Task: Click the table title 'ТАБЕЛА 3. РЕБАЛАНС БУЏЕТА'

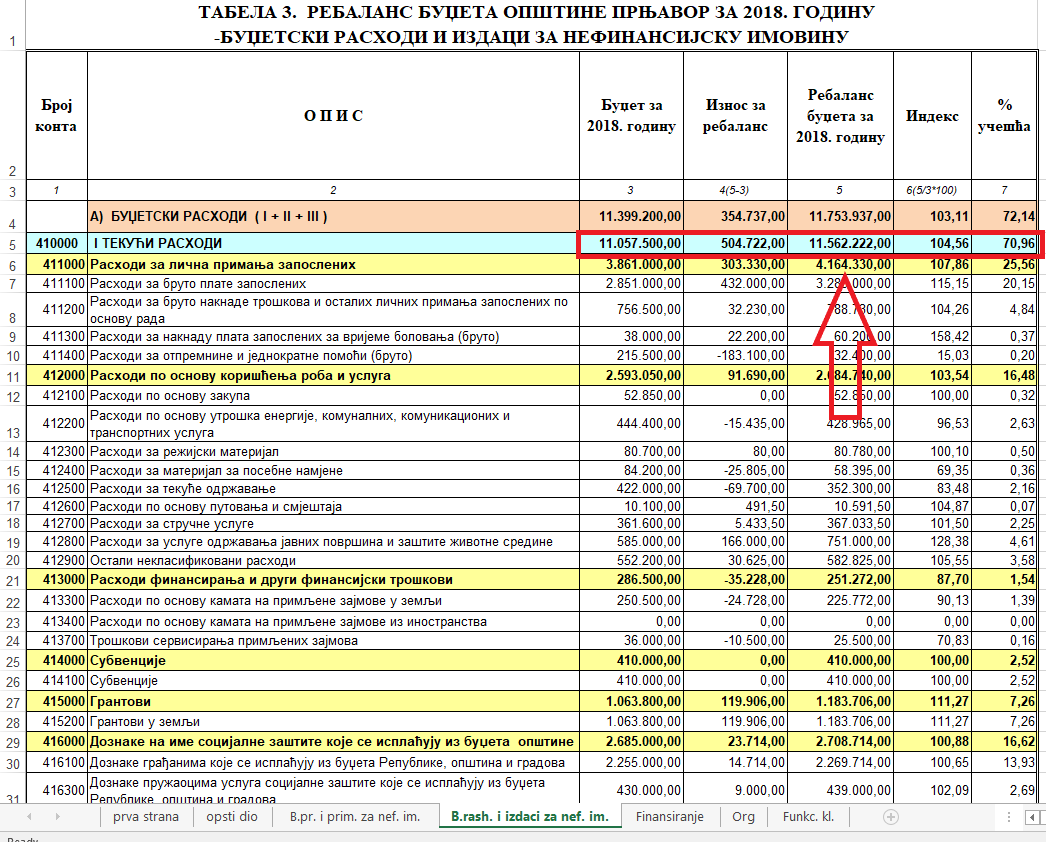Action: pyautogui.click(x=536, y=25)
